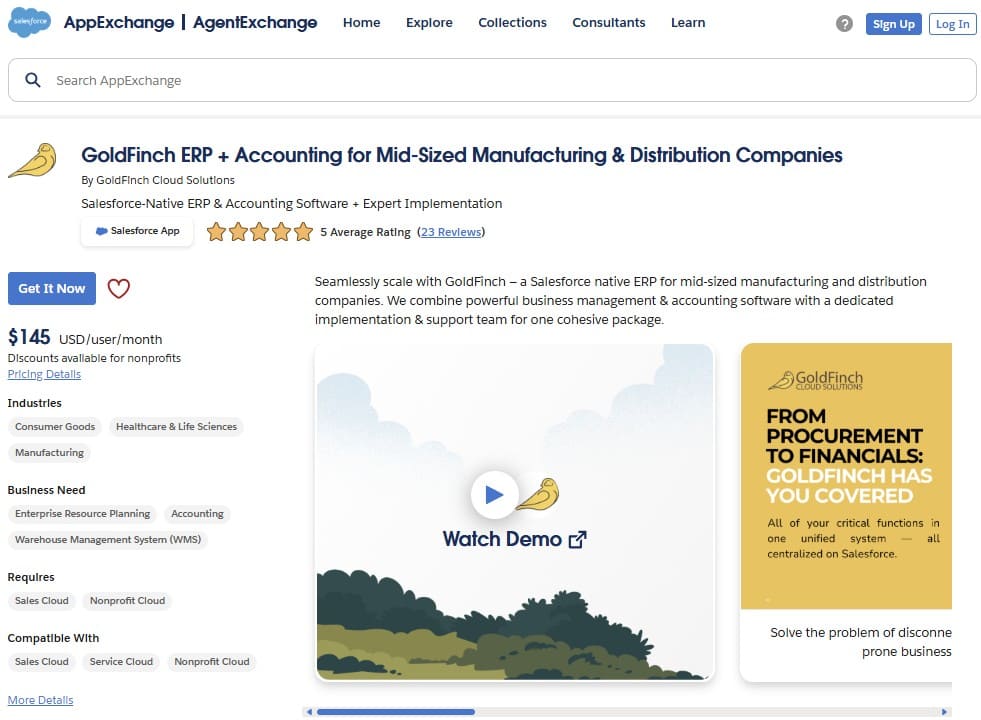Click the Watch Demo video thumbnail scenery

[514, 511]
